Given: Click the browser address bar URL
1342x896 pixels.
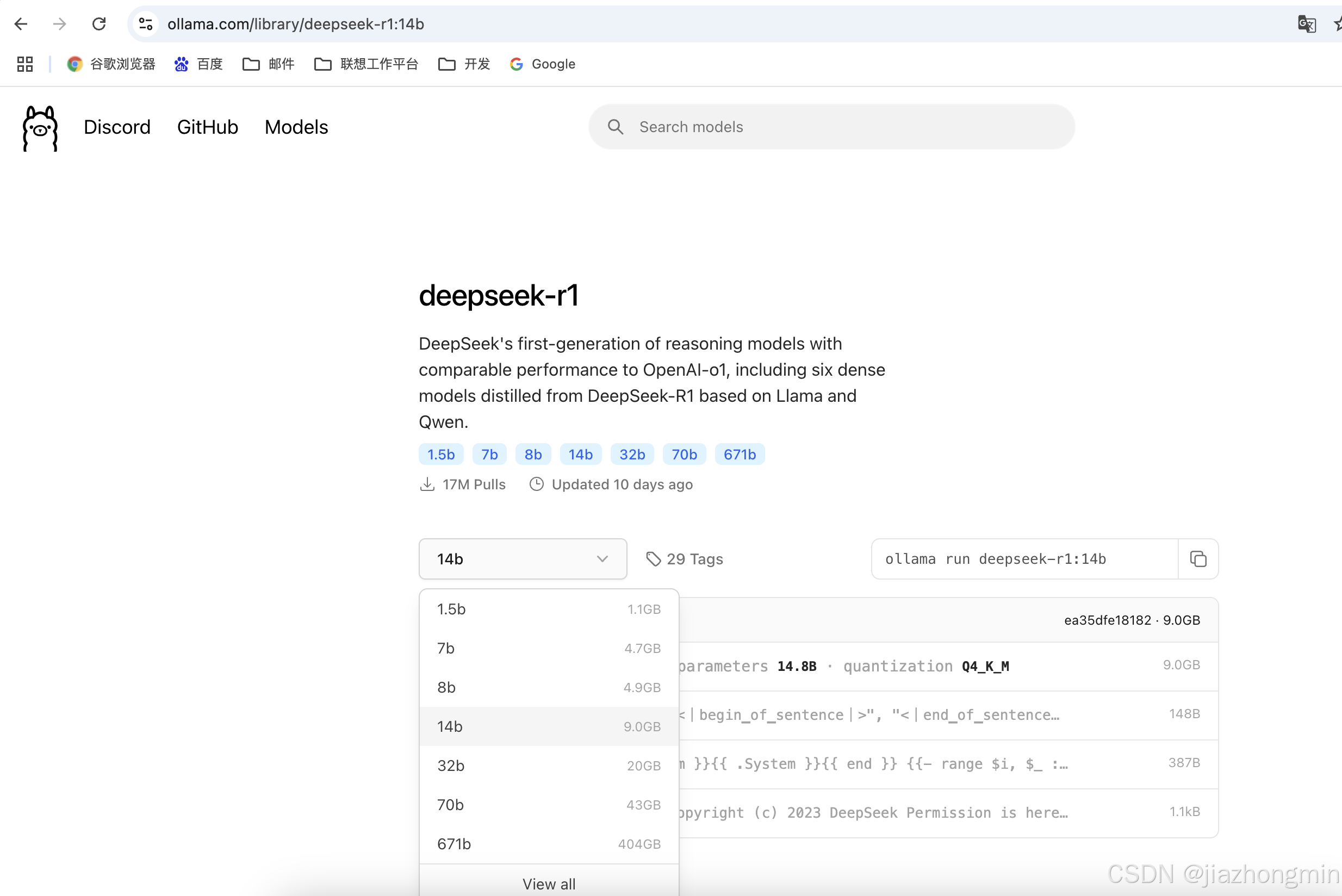Looking at the screenshot, I should (295, 24).
